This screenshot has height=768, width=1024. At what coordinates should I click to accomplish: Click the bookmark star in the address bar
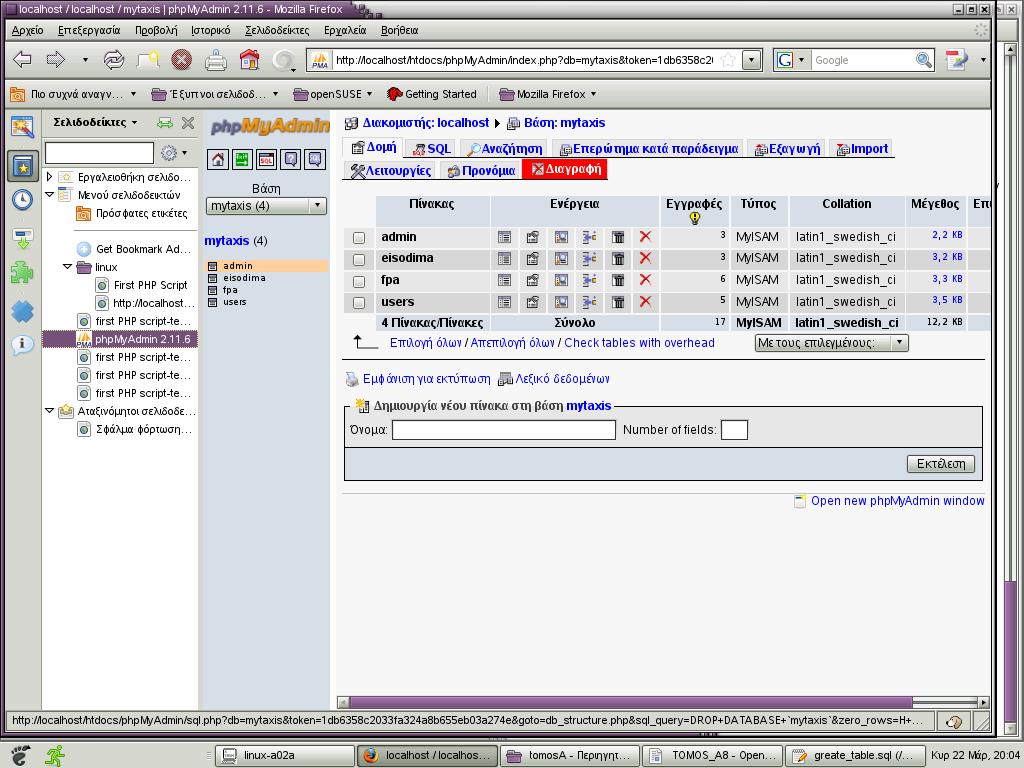[x=728, y=60]
